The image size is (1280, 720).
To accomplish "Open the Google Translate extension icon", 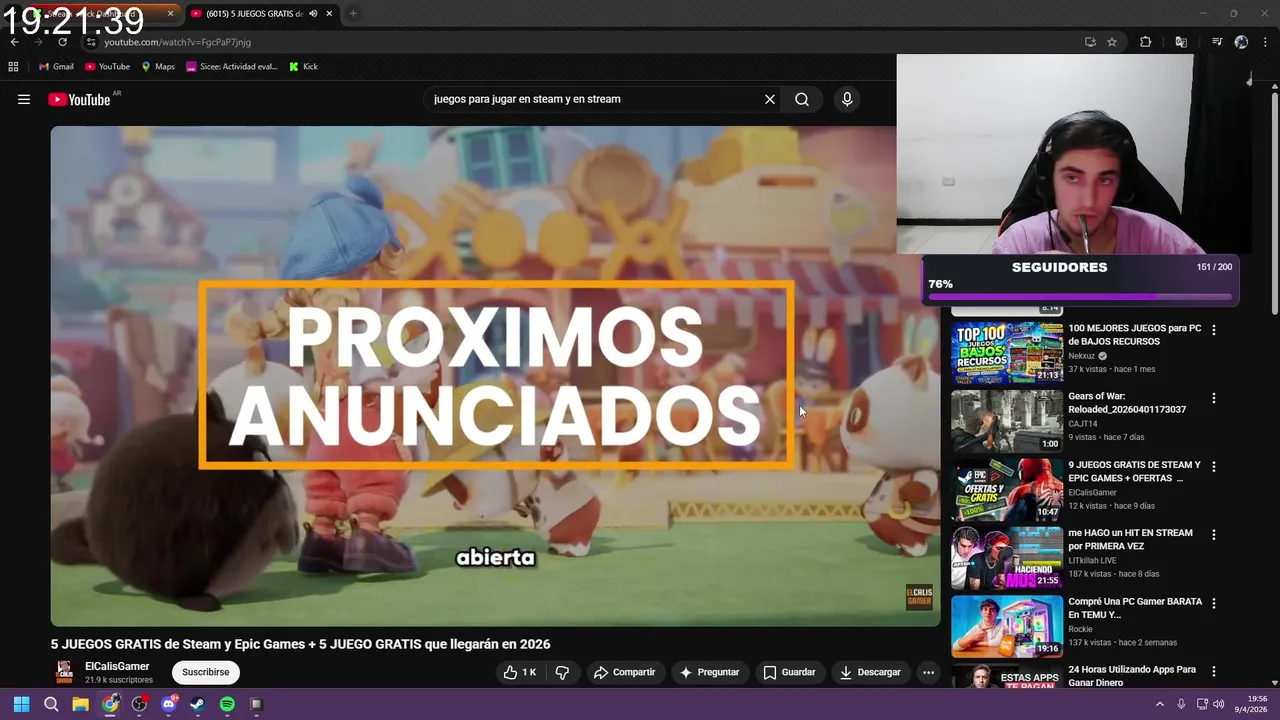I will click(x=1181, y=42).
